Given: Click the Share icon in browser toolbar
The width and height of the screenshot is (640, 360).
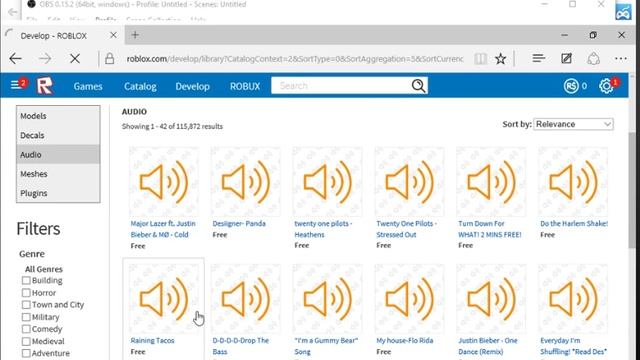Looking at the screenshot, I should (x=593, y=59).
